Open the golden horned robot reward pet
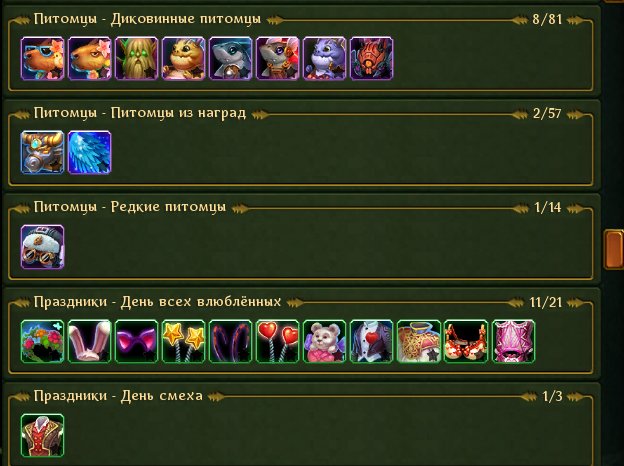624x466 pixels. [x=42, y=152]
